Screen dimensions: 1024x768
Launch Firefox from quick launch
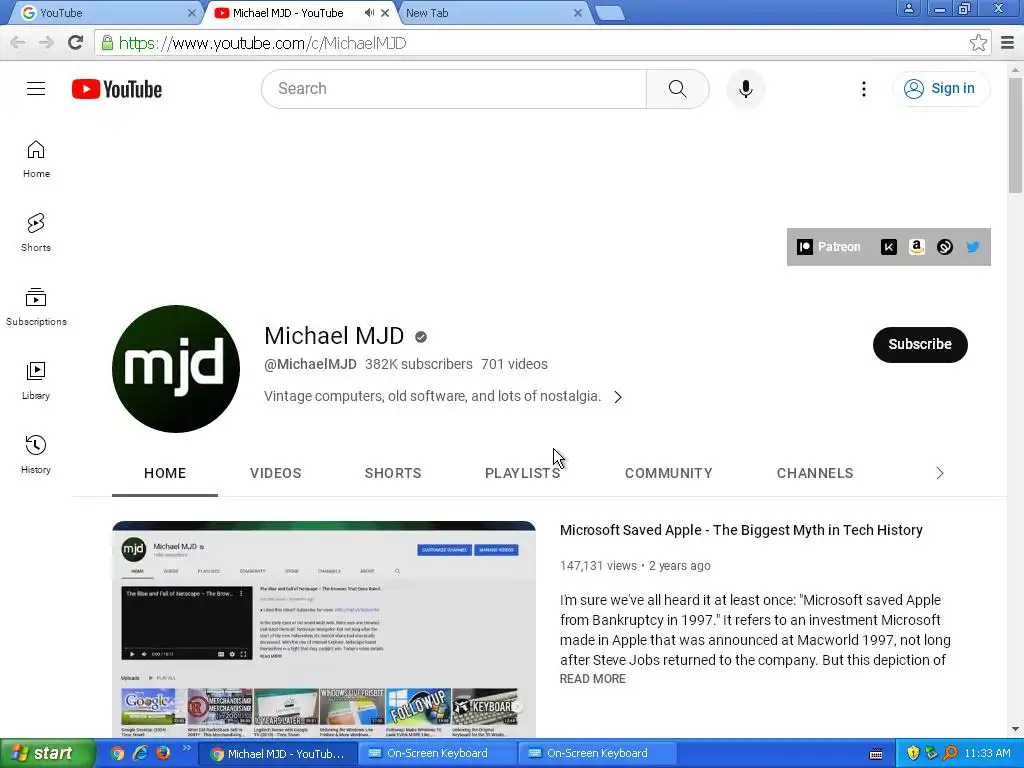pos(163,754)
